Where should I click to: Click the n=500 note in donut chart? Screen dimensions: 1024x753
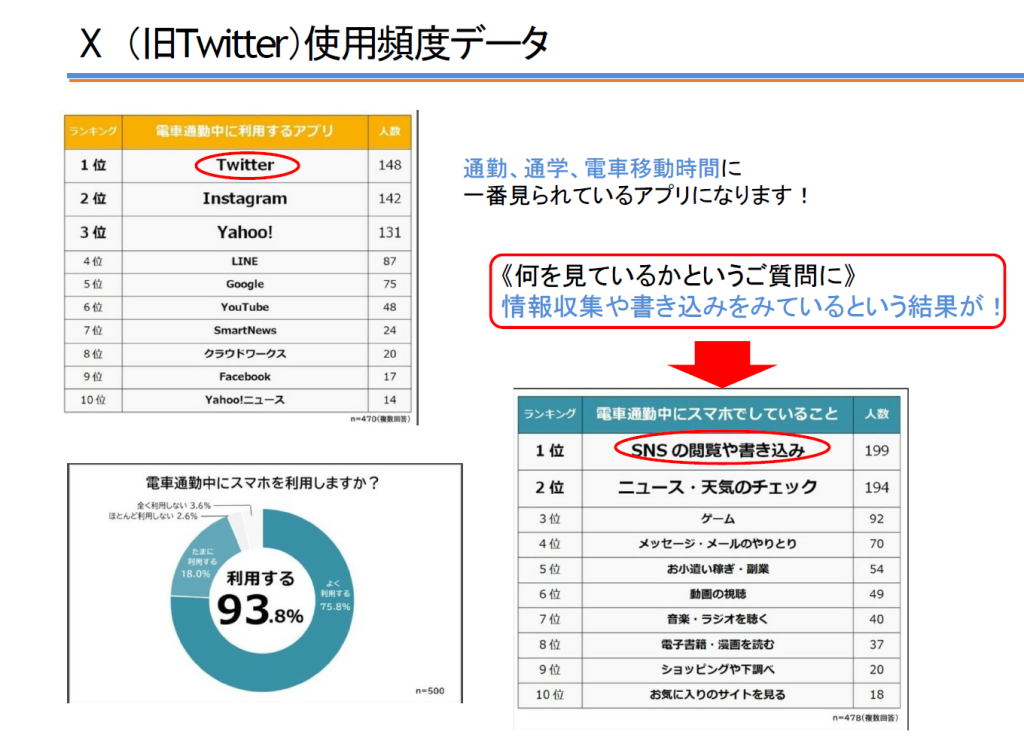(x=430, y=691)
